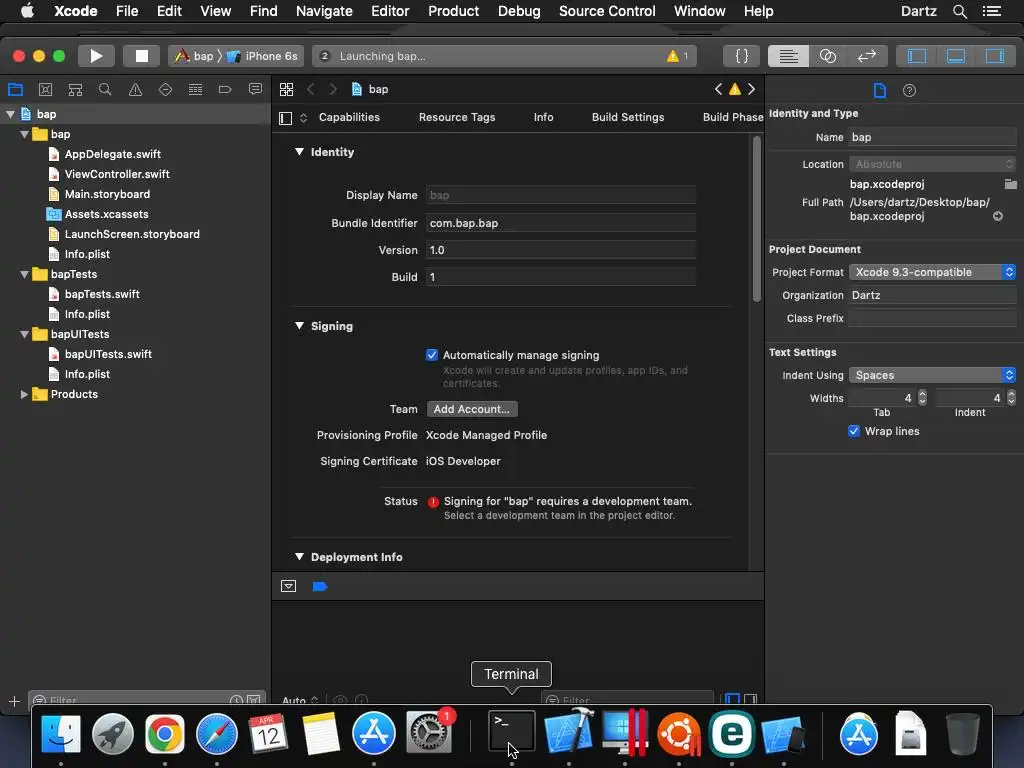Open the Source Control menu
The width and height of the screenshot is (1024, 768).
pos(607,11)
